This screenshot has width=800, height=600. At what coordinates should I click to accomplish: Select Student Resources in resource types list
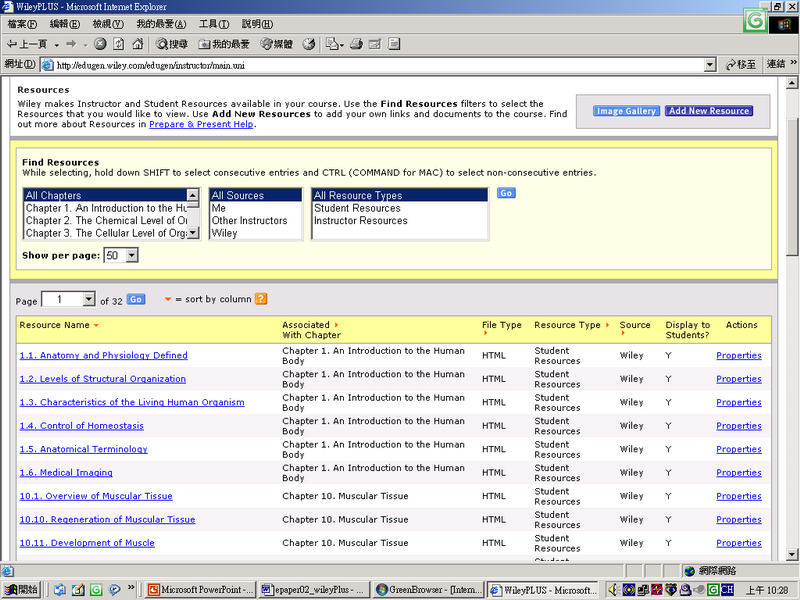pos(399,208)
